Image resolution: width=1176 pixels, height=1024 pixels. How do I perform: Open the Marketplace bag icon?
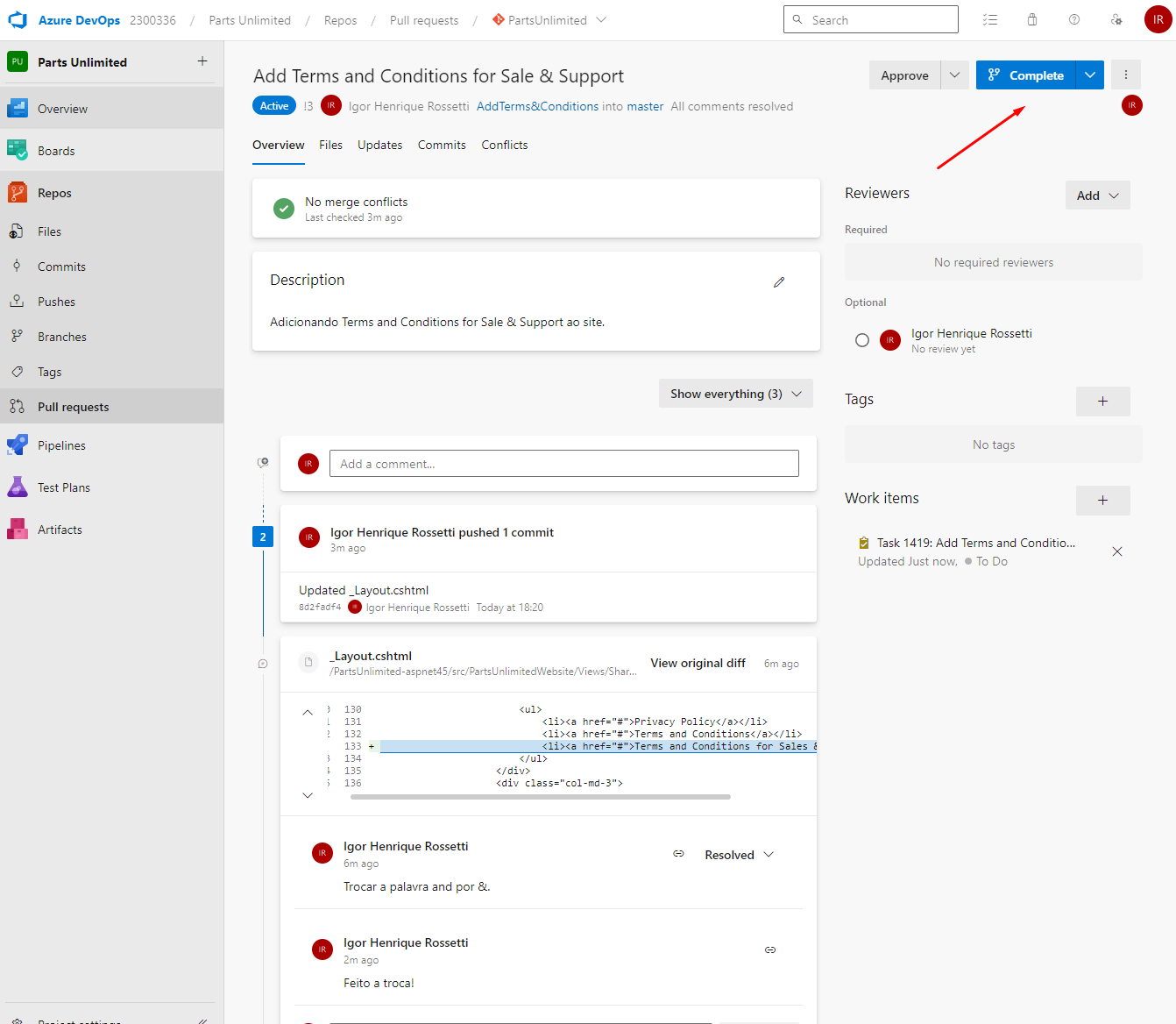(1031, 18)
